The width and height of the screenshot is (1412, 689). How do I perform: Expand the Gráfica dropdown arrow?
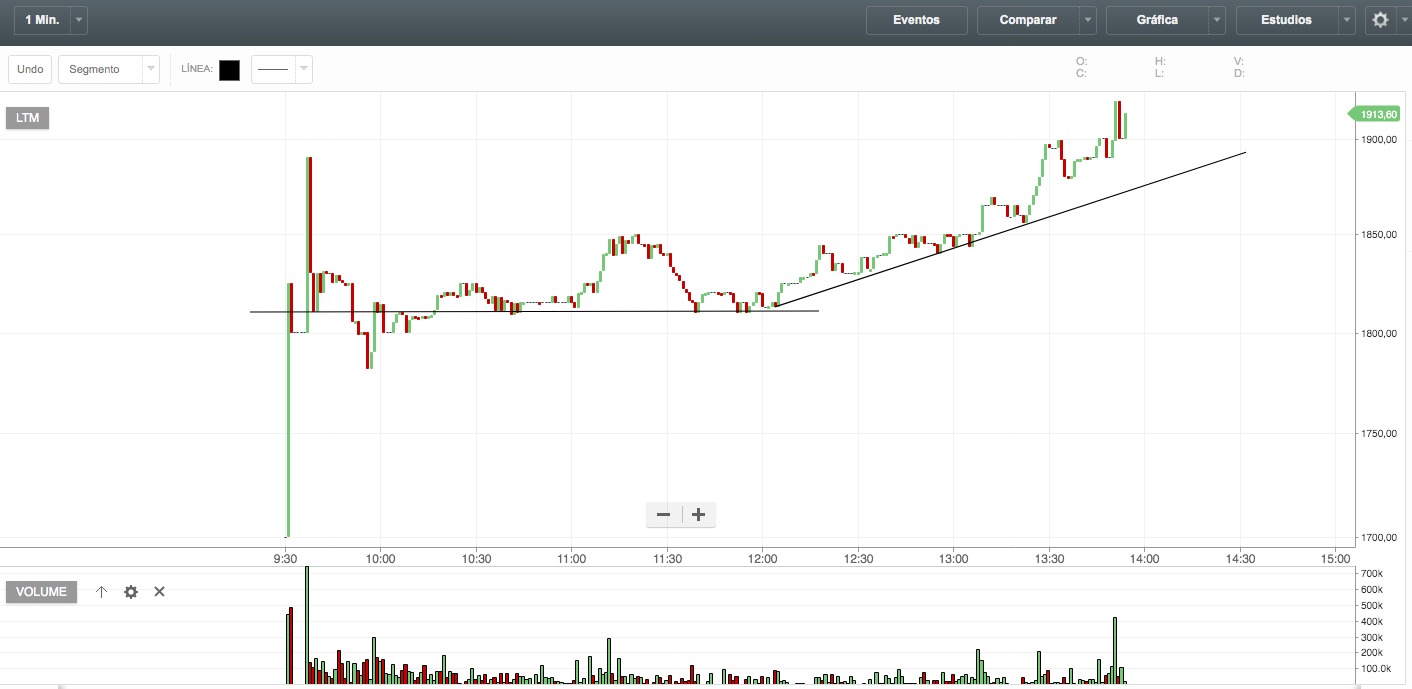tap(1217, 20)
